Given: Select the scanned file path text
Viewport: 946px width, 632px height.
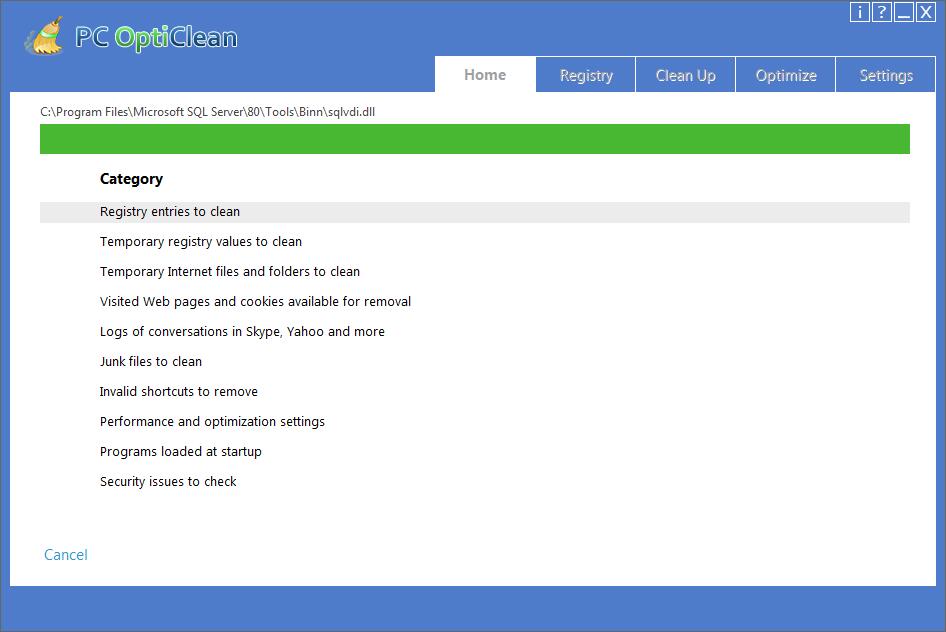Looking at the screenshot, I should pyautogui.click(x=208, y=112).
